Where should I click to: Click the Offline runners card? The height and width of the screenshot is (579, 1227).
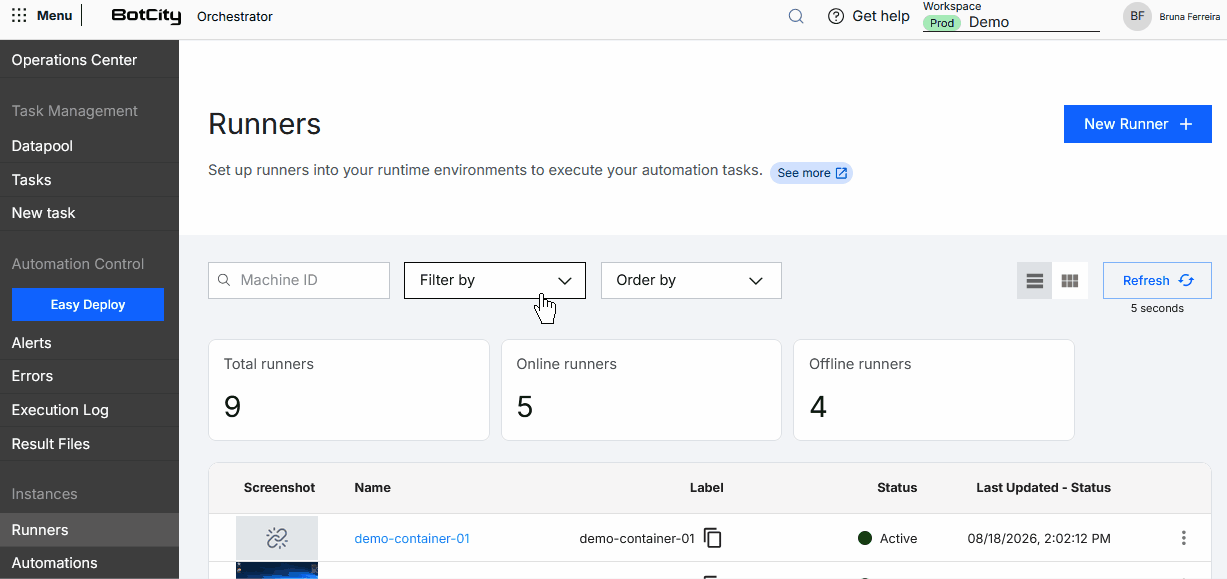pyautogui.click(x=934, y=390)
